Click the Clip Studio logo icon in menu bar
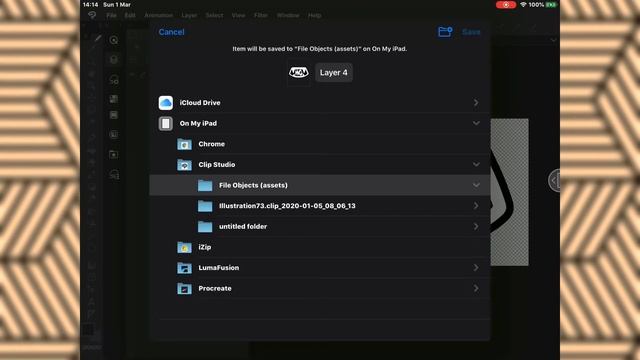This screenshot has height=360, width=640. (x=92, y=15)
